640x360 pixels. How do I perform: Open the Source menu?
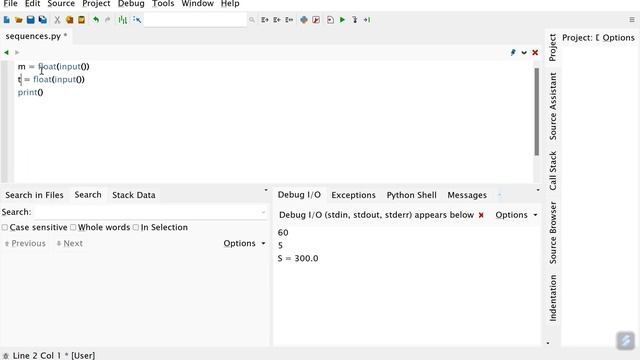pos(61,4)
